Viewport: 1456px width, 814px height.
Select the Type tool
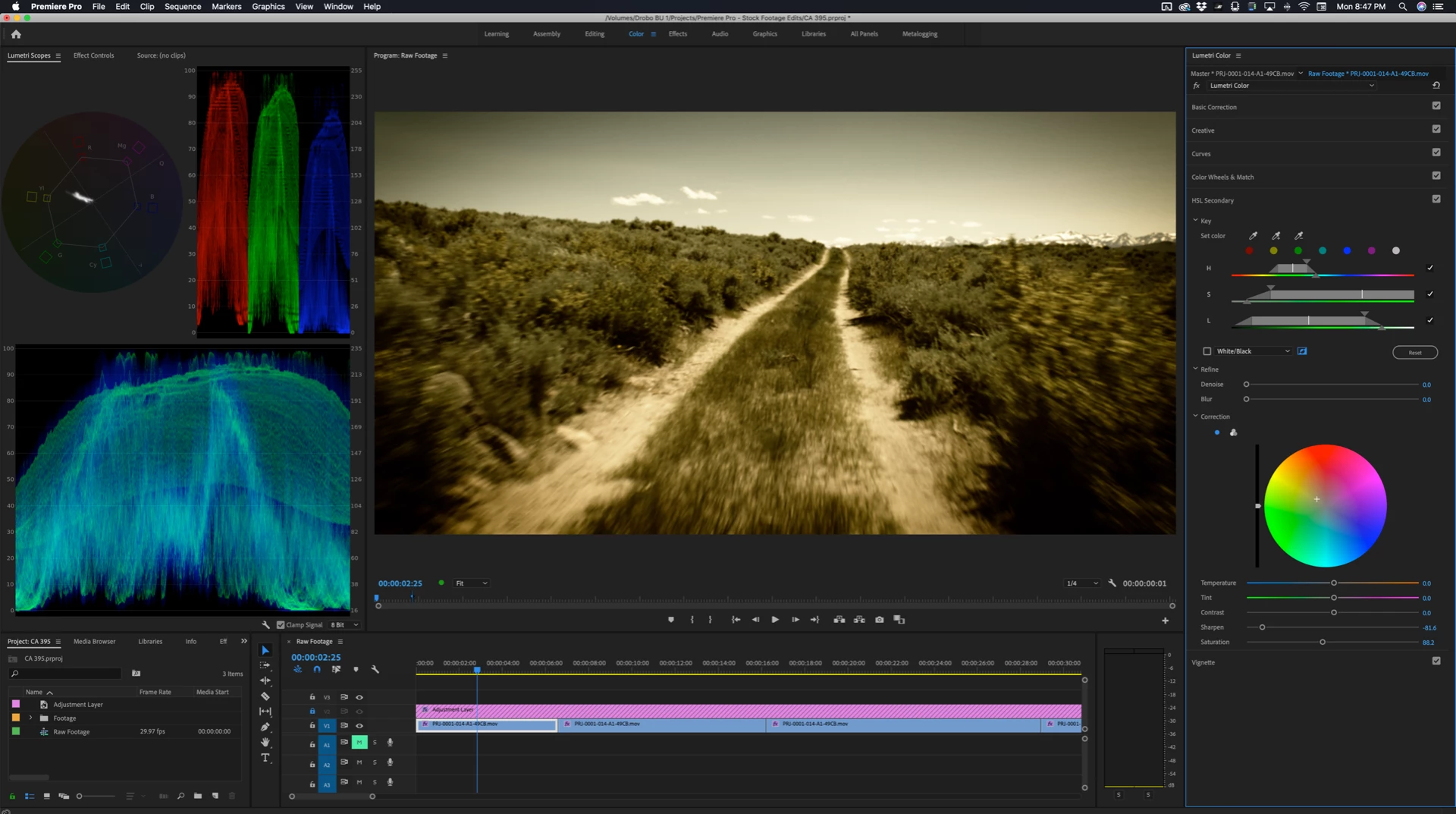click(265, 758)
